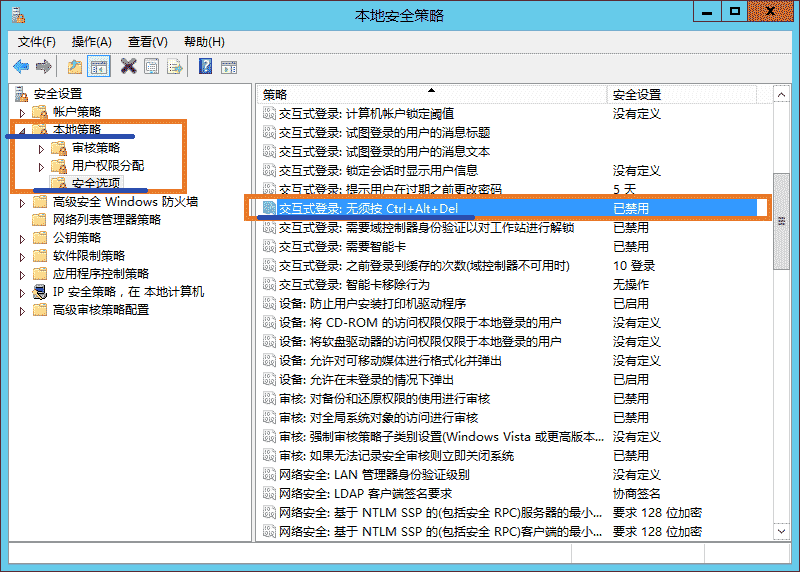Viewport: 800px width, 572px height.
Task: Select the 安全设置 root node icon
Action: (x=21, y=94)
